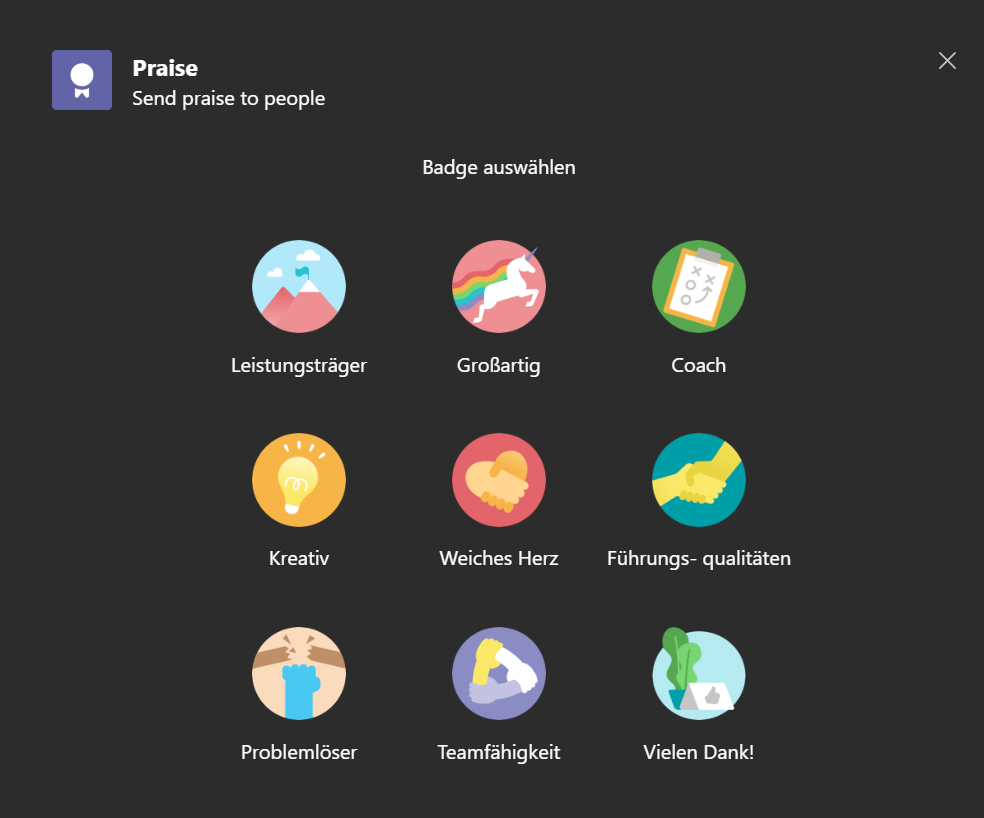Click the Großartig badge label
This screenshot has height=818, width=984.
[499, 365]
